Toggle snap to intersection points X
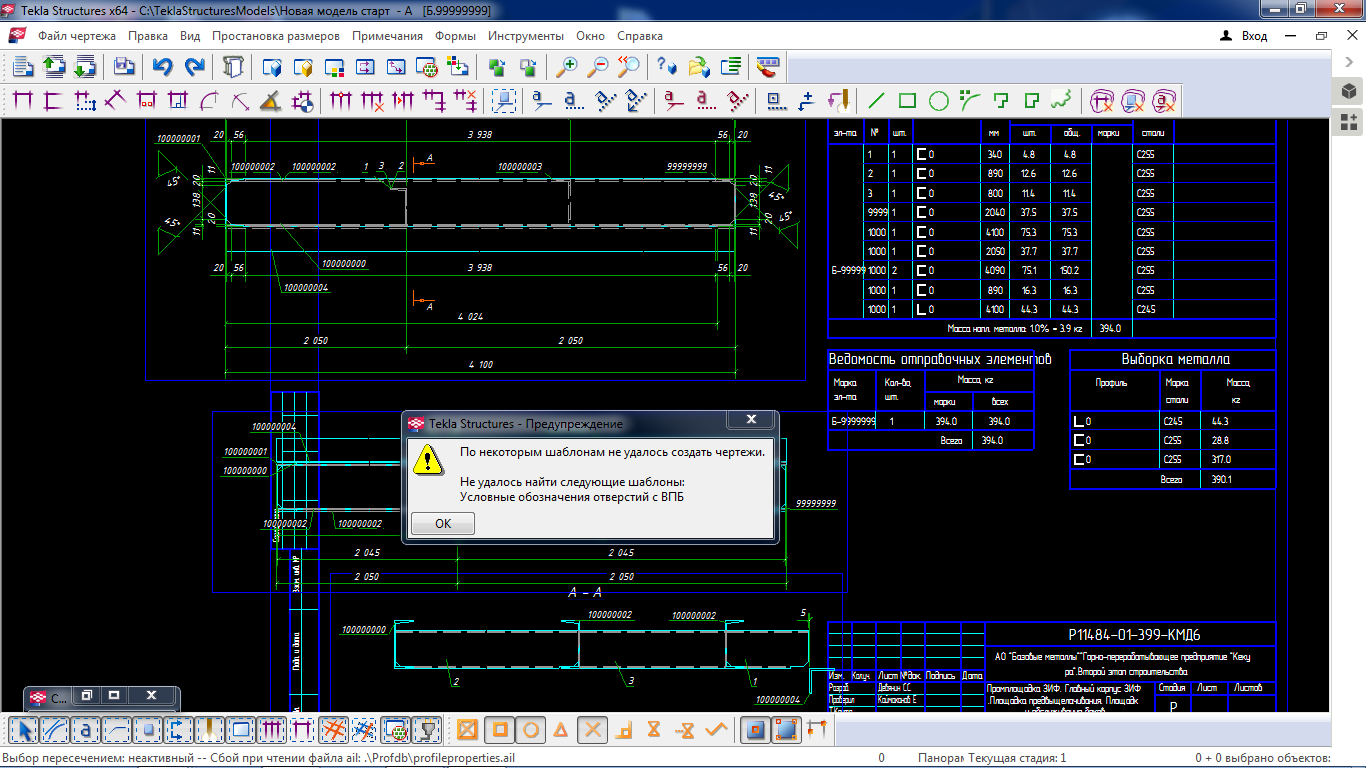1366x768 pixels. [x=593, y=730]
